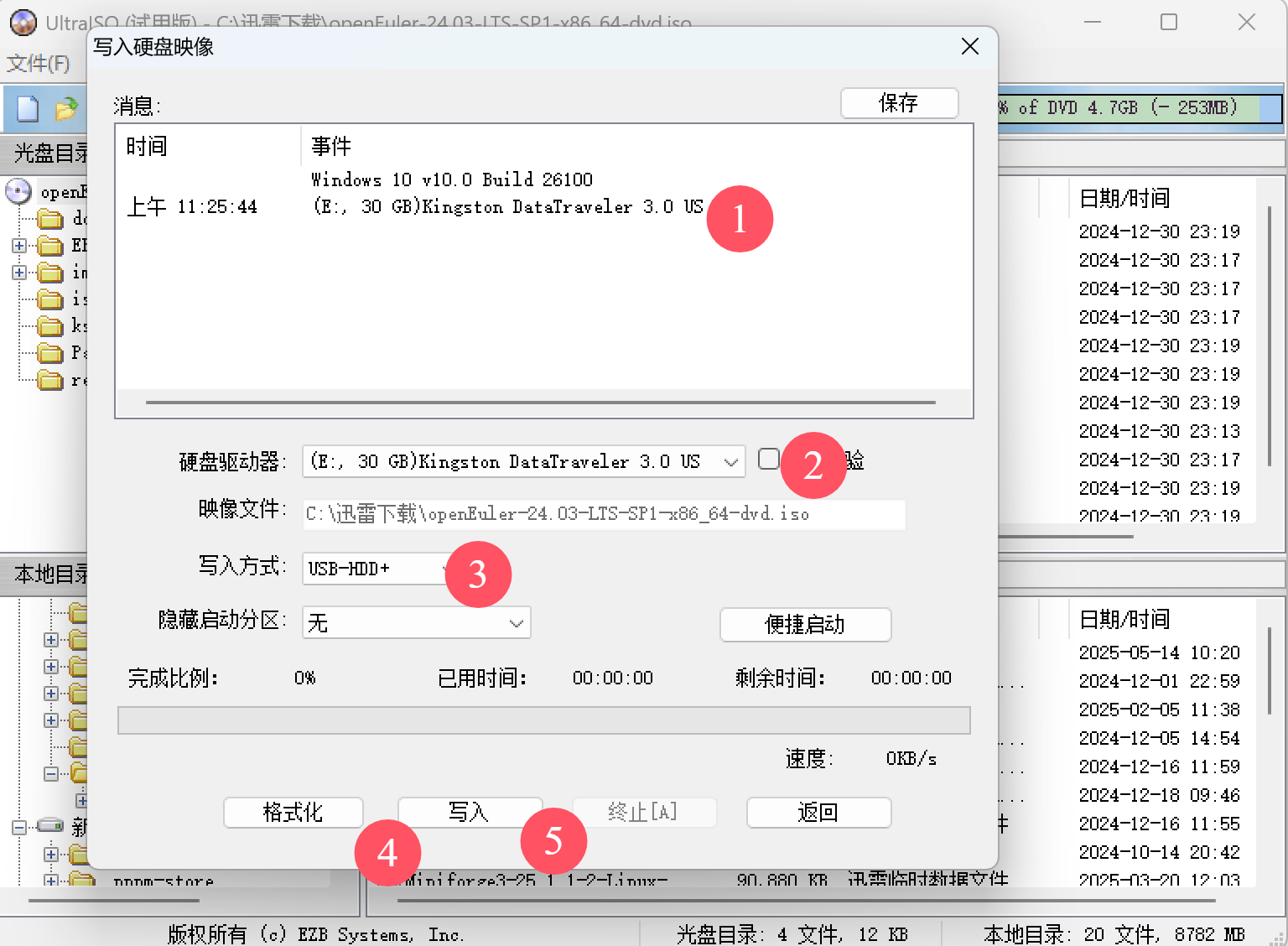Click the 日期/时间 header in disc file list
Viewport: 1288px width, 946px height.
click(1124, 199)
